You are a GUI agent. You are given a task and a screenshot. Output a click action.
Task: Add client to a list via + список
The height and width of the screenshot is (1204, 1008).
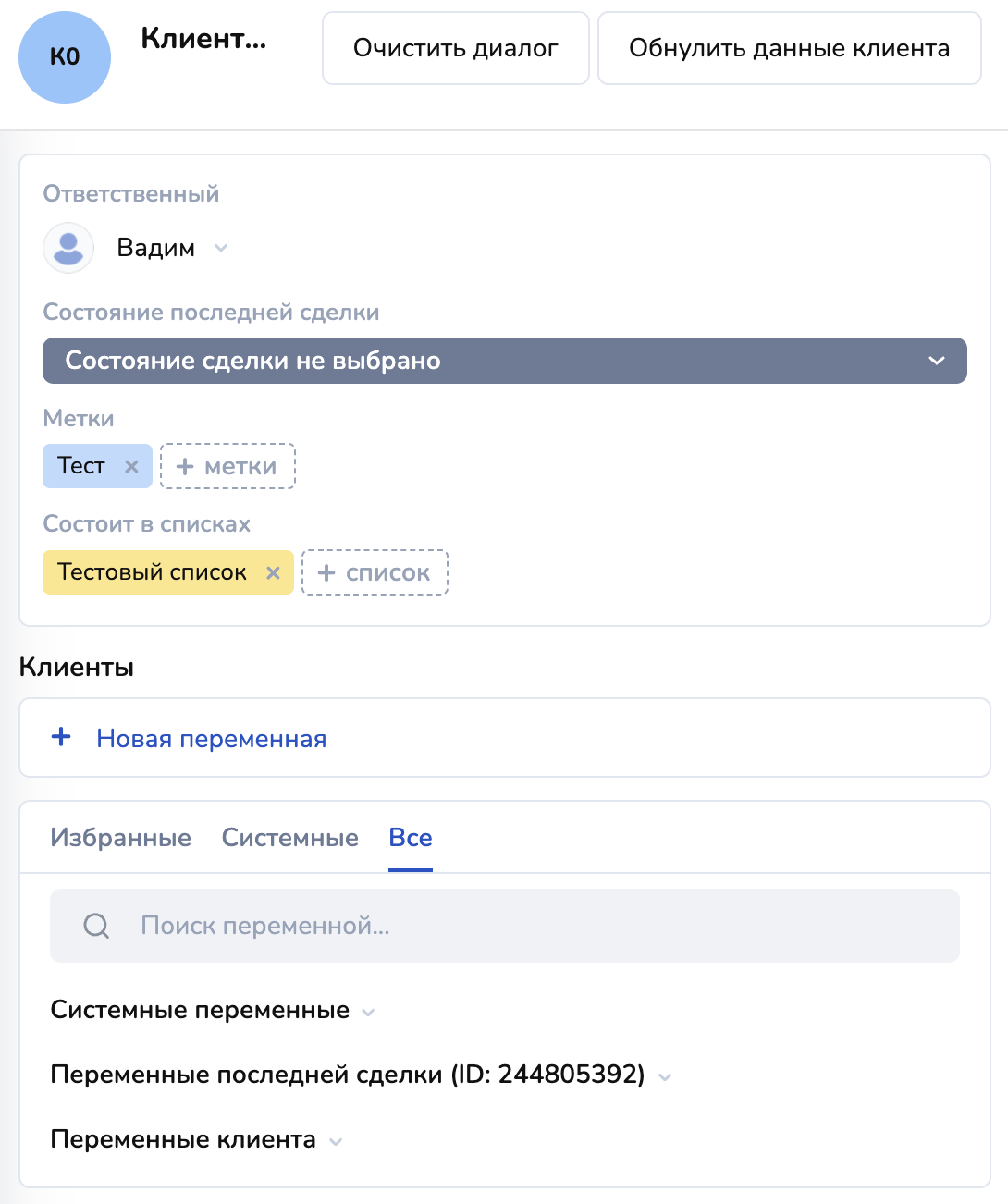point(375,573)
